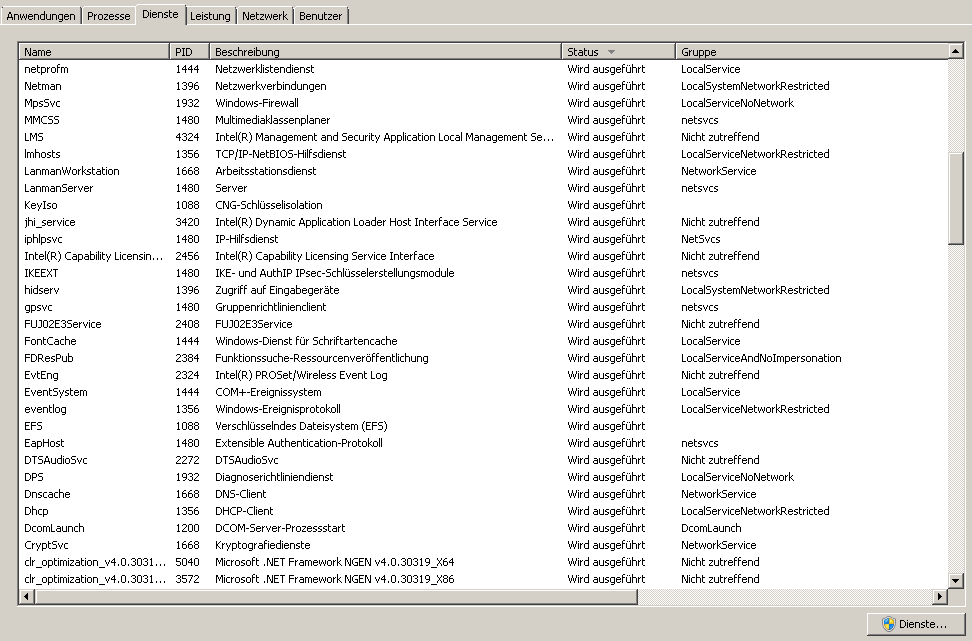Click the horizontal scrollbar right arrow
972x641 pixels.
(x=940, y=596)
